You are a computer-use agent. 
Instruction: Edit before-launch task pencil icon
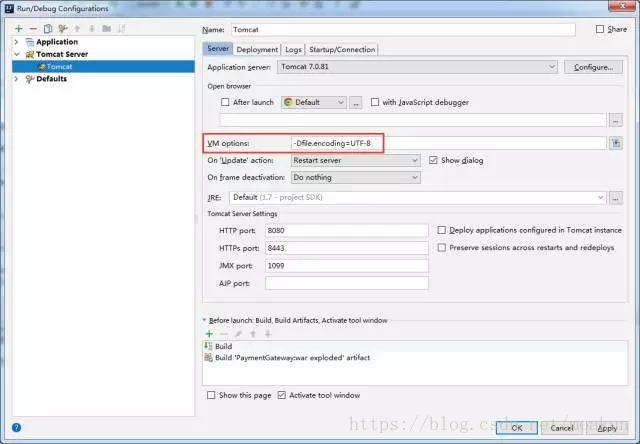[238, 334]
